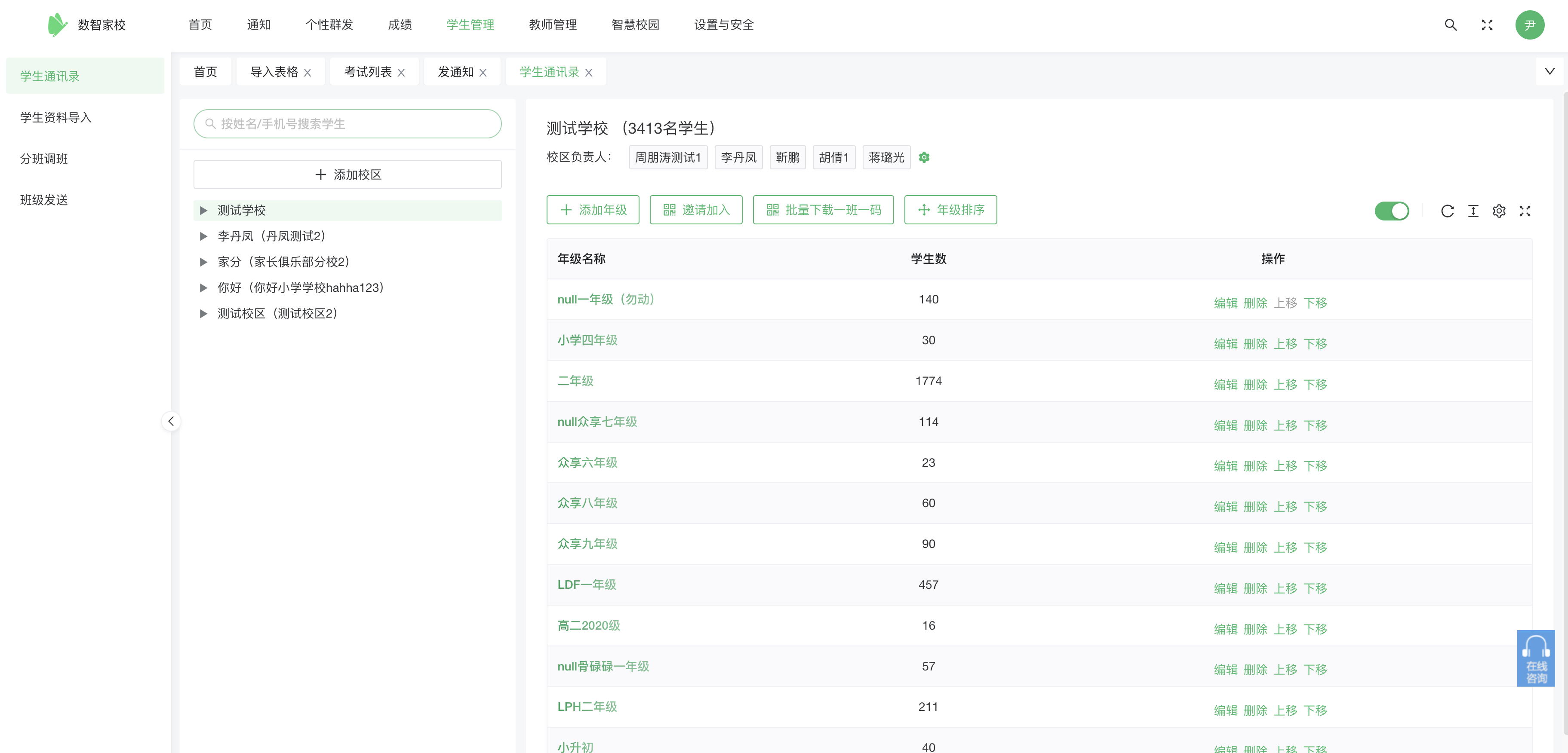Close the 学生通讯录 tab
The width and height of the screenshot is (1568, 753).
tap(589, 73)
